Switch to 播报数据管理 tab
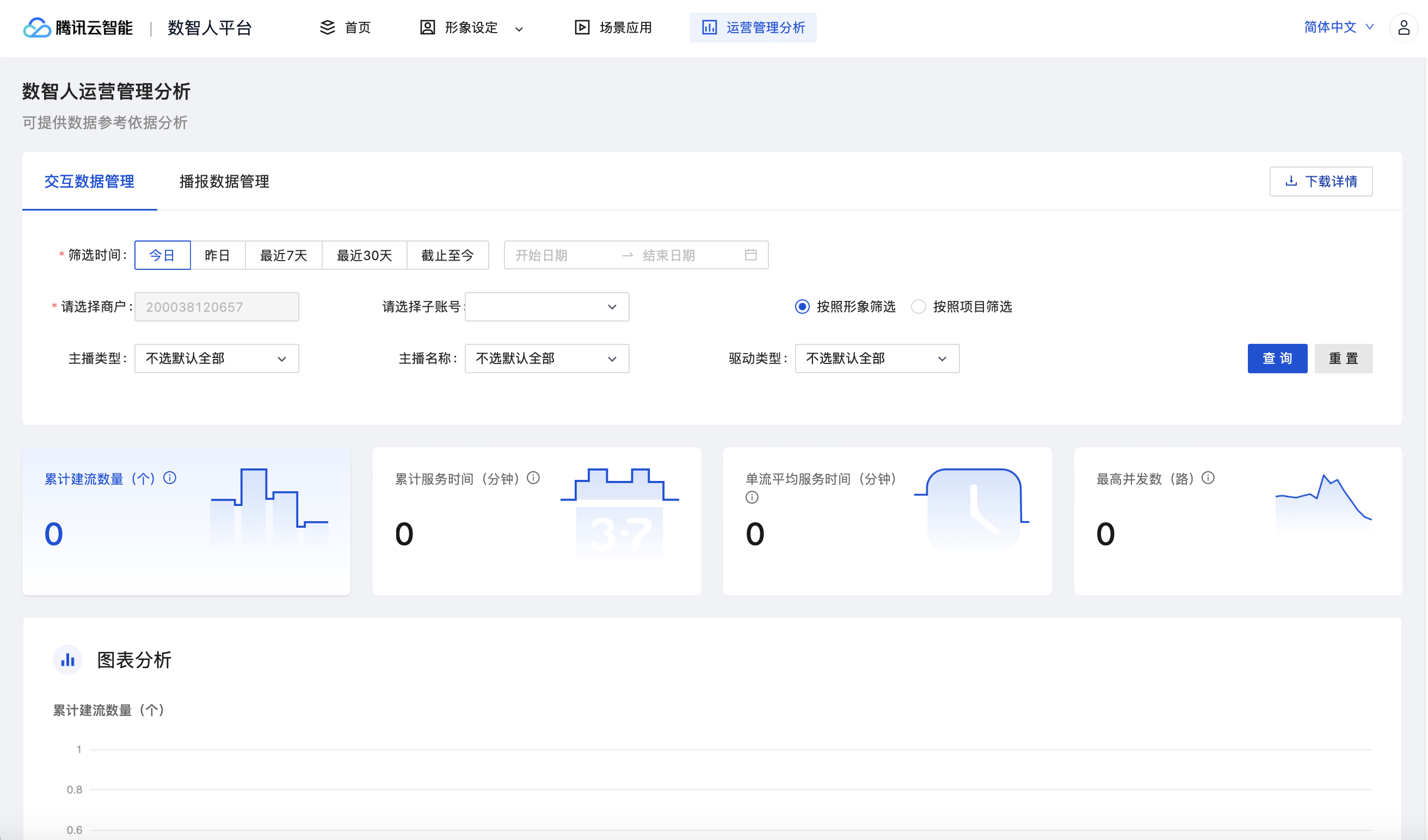Screen dimensions: 1428x840 [x=224, y=181]
